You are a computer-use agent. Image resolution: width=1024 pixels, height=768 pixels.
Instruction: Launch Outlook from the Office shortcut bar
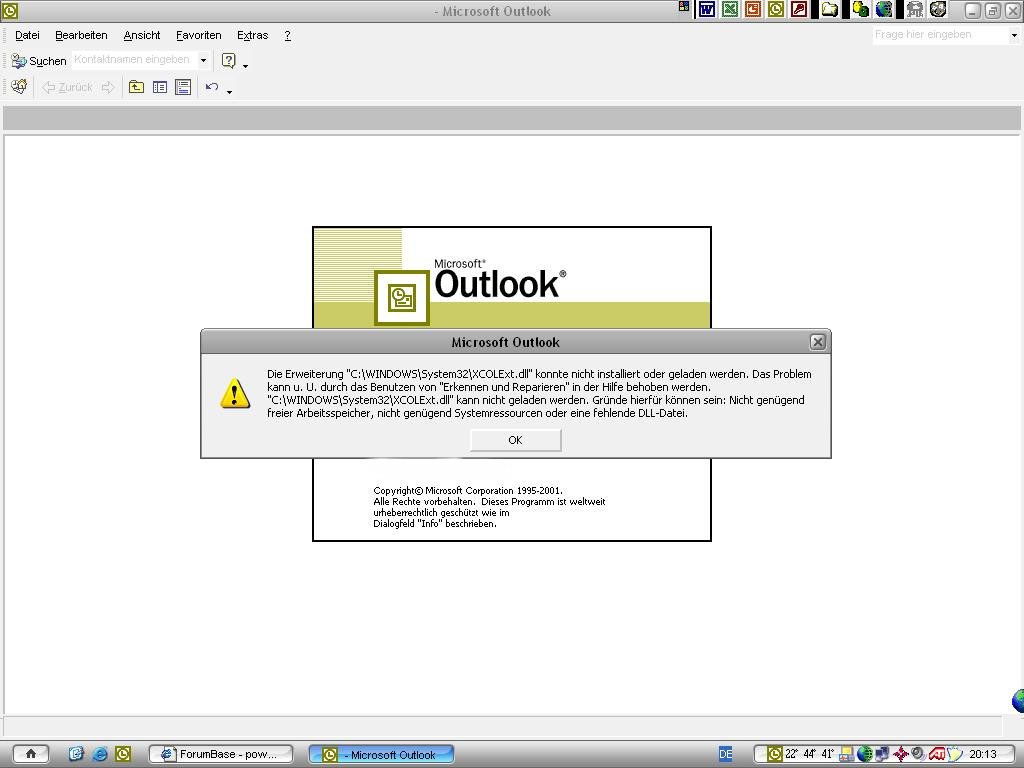click(x=776, y=9)
